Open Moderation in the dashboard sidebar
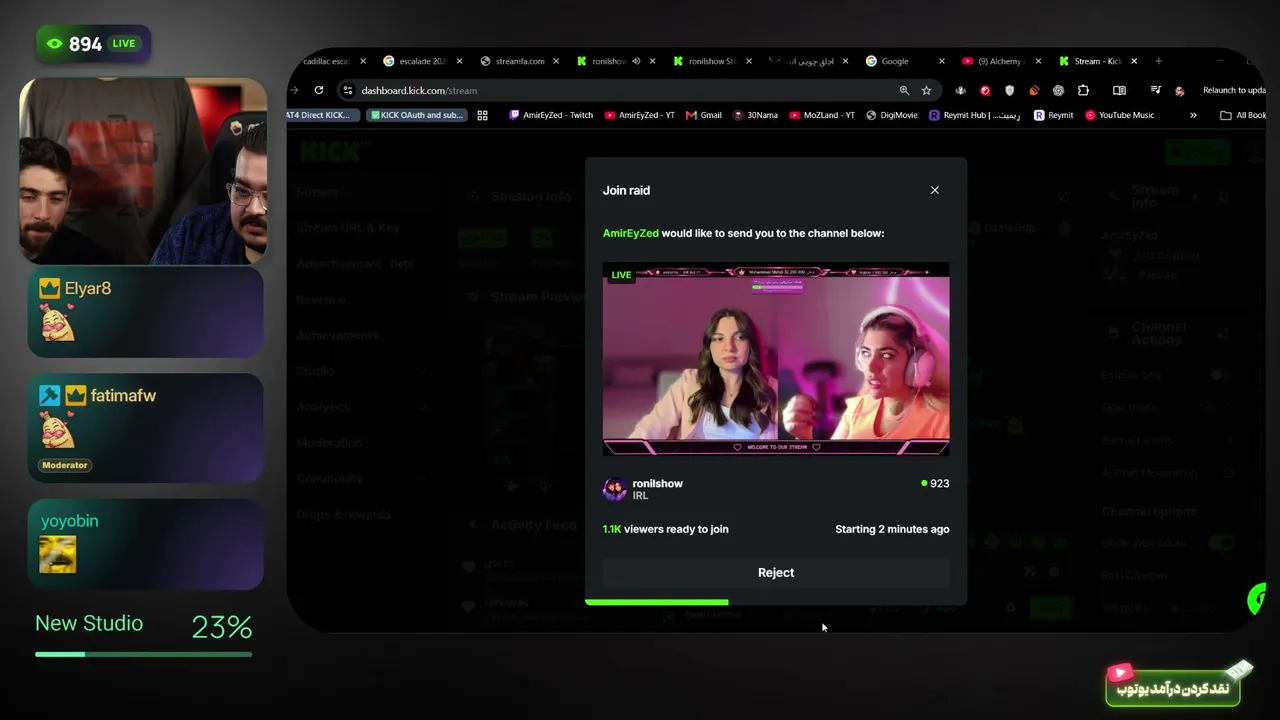Image resolution: width=1280 pixels, height=720 pixels. (329, 443)
